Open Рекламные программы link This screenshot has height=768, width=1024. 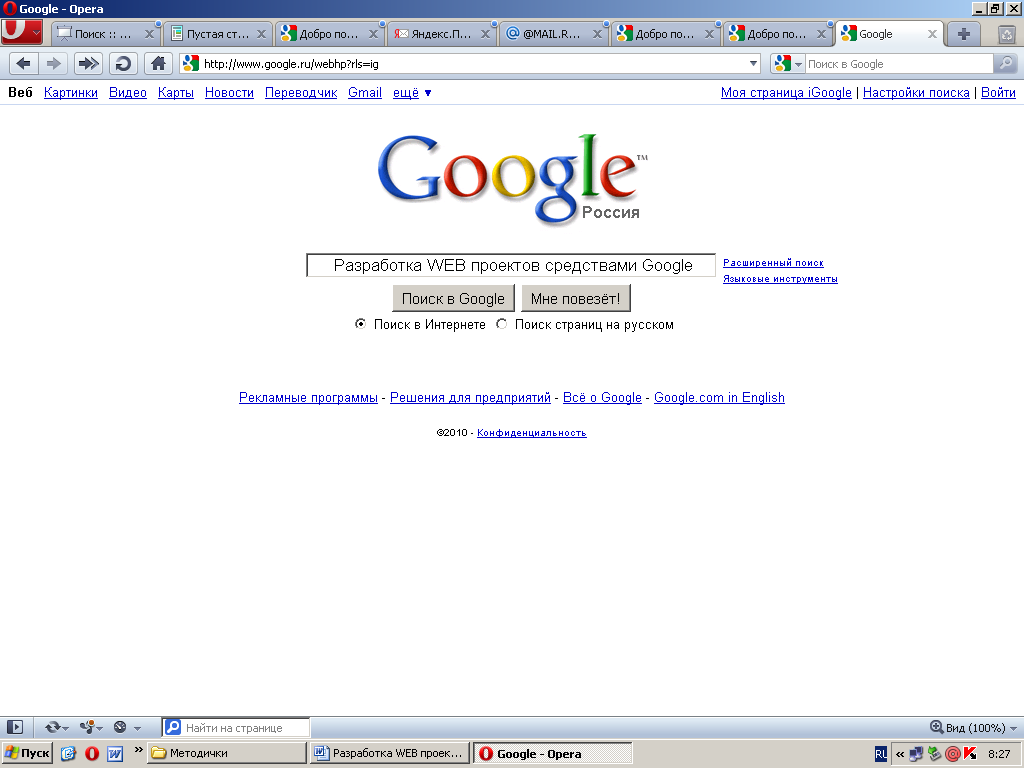point(308,398)
